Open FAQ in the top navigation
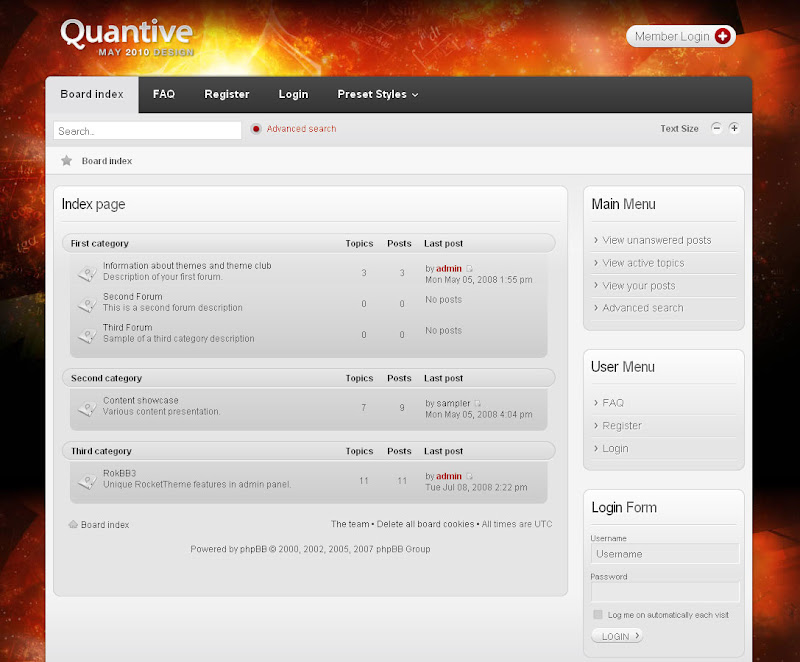The width and height of the screenshot is (800, 662). coord(164,94)
